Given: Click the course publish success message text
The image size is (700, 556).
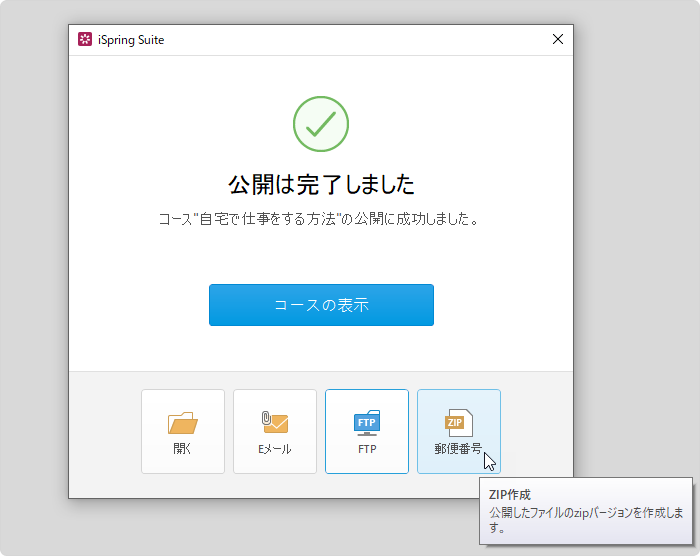Looking at the screenshot, I should pos(320,219).
